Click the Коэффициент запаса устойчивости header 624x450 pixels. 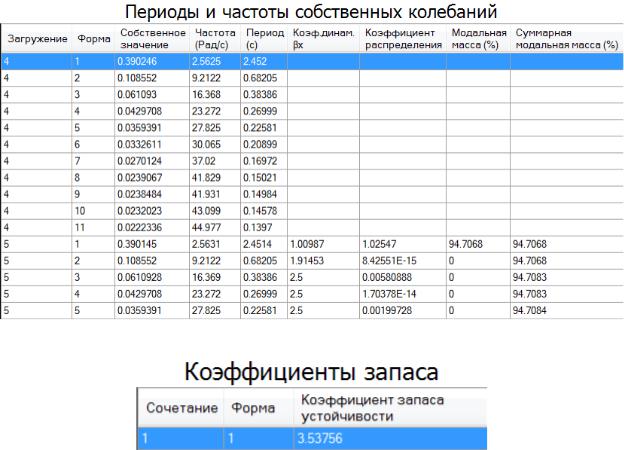390,408
